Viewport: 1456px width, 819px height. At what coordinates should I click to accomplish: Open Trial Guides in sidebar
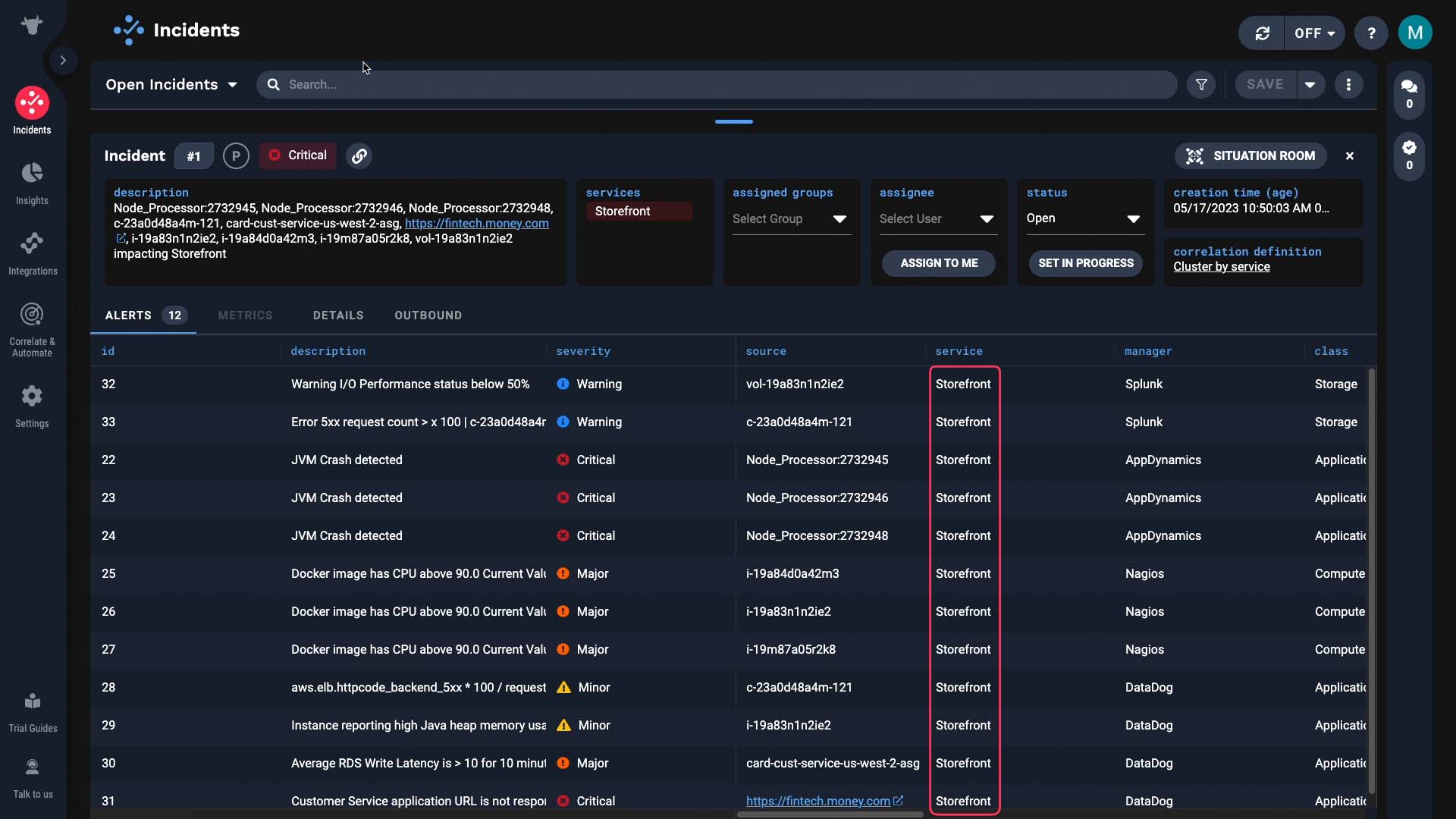[x=32, y=712]
